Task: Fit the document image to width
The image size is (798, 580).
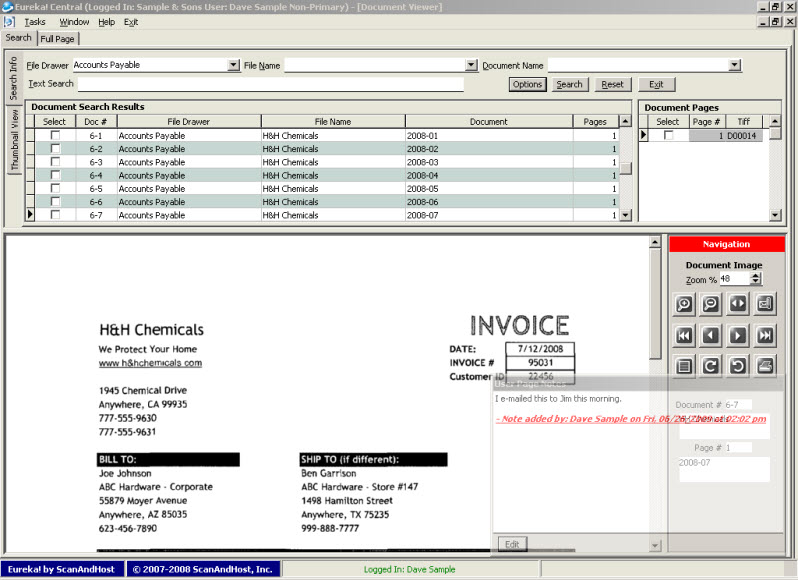Action: (x=738, y=304)
